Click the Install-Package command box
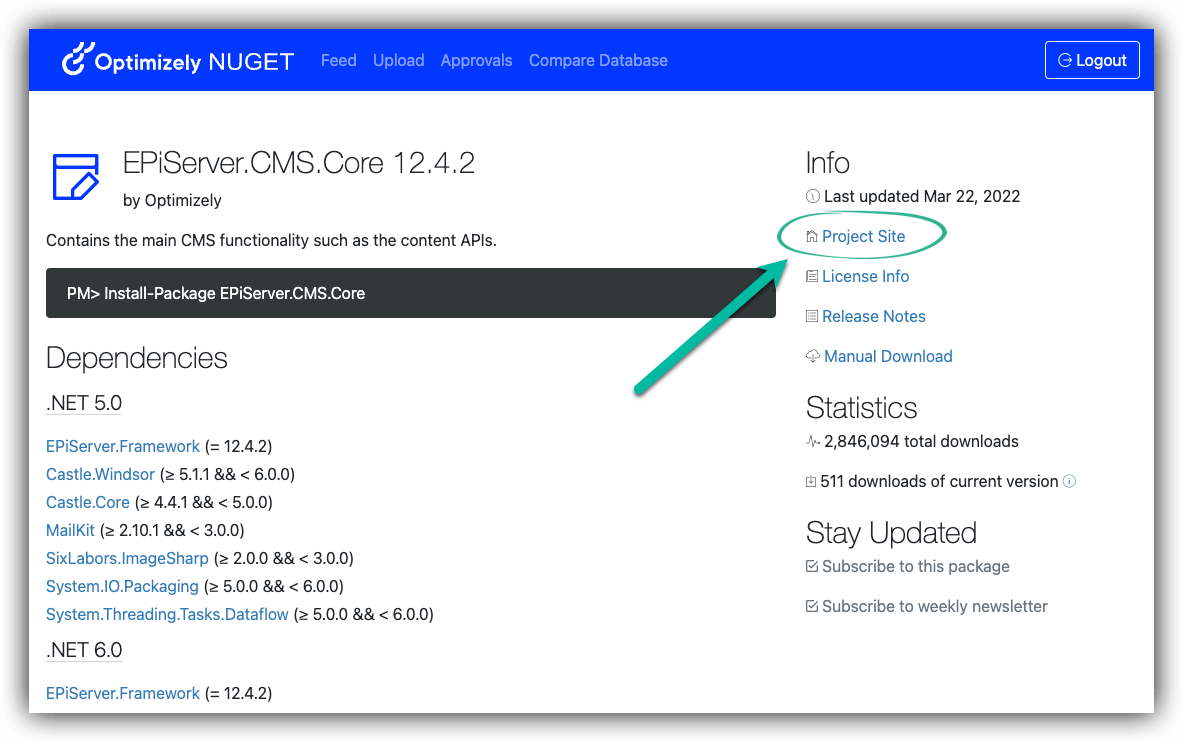This screenshot has width=1183, height=742. tap(410, 293)
